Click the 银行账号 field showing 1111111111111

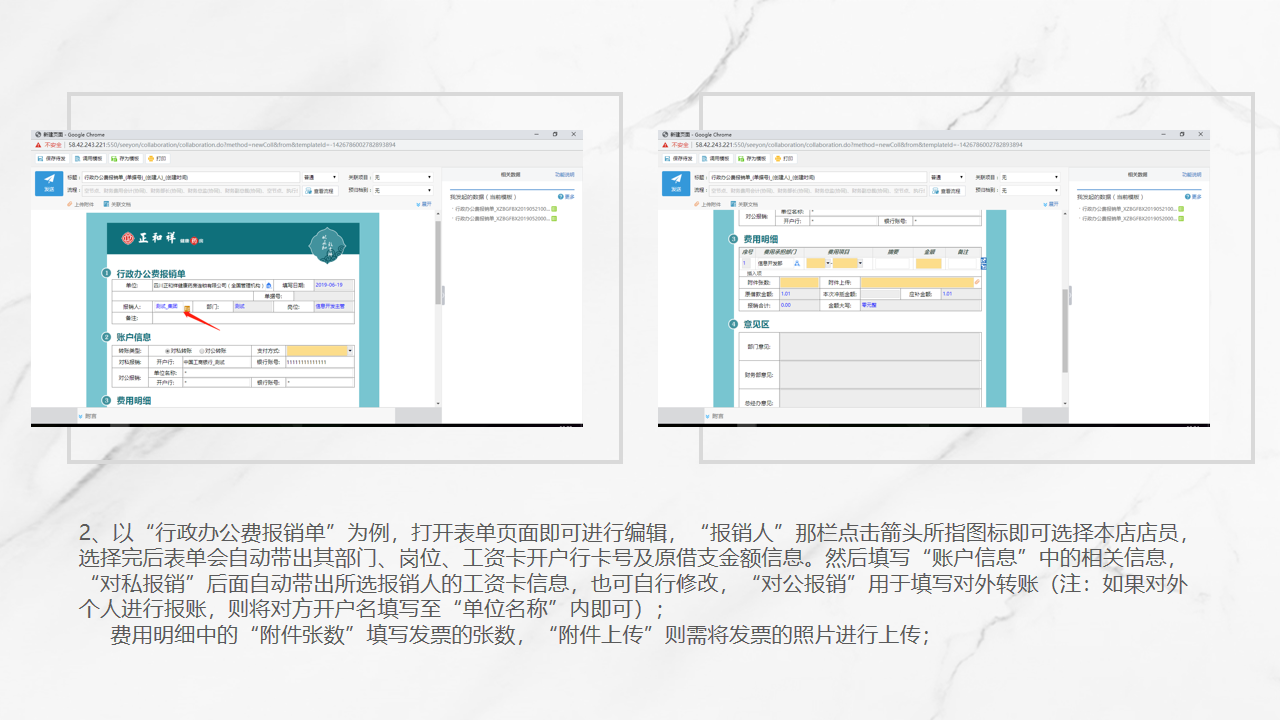(320, 362)
